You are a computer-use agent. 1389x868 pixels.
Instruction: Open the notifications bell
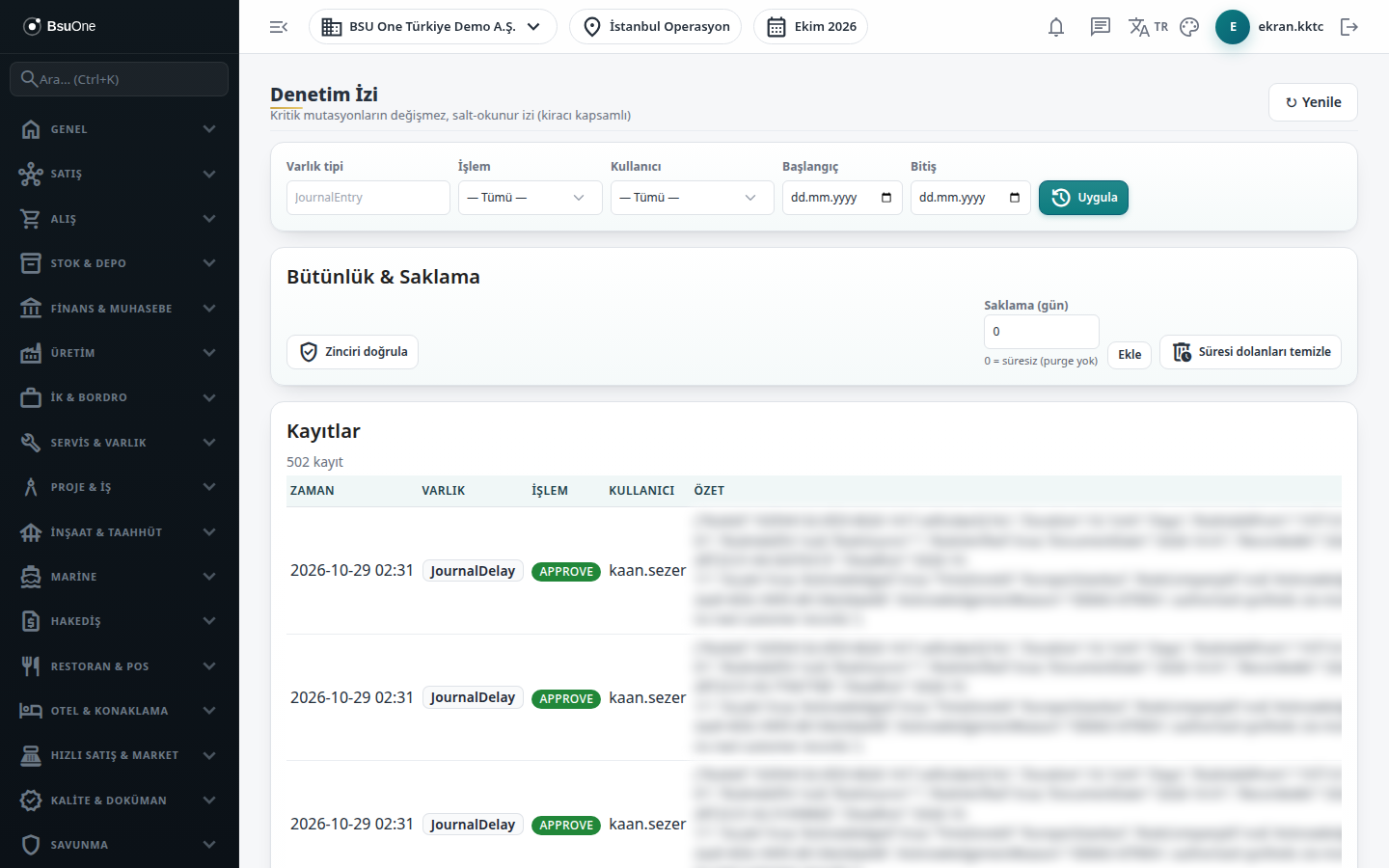[1056, 27]
